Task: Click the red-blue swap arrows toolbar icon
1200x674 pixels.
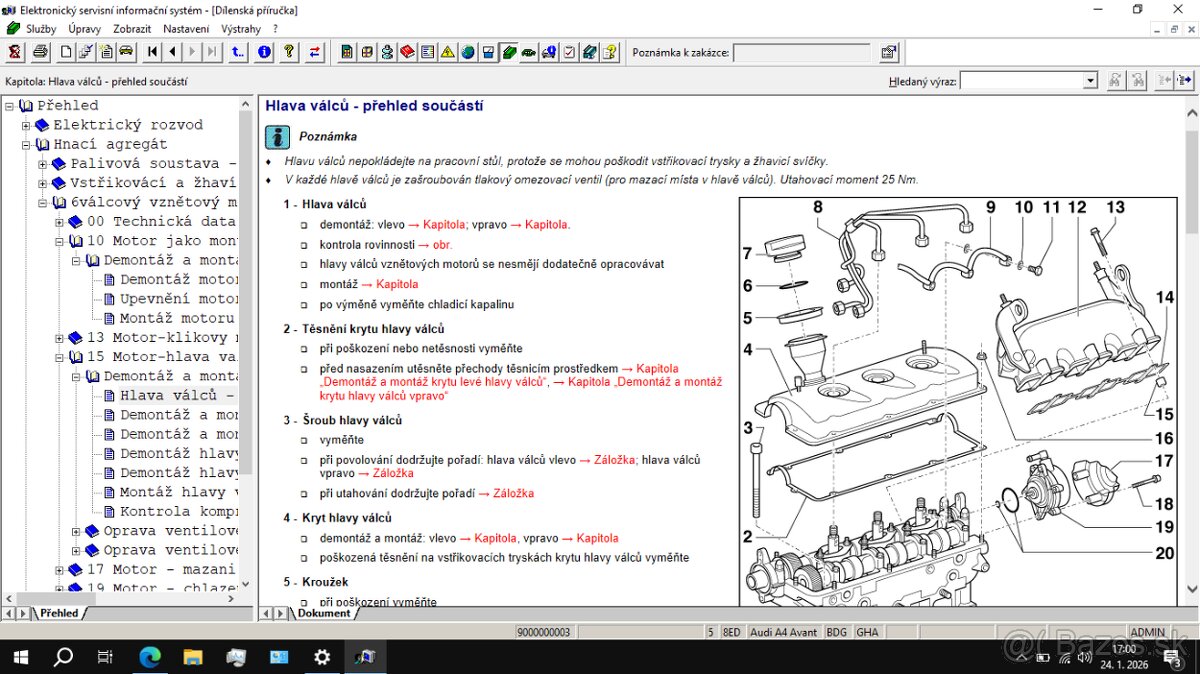Action: point(315,52)
